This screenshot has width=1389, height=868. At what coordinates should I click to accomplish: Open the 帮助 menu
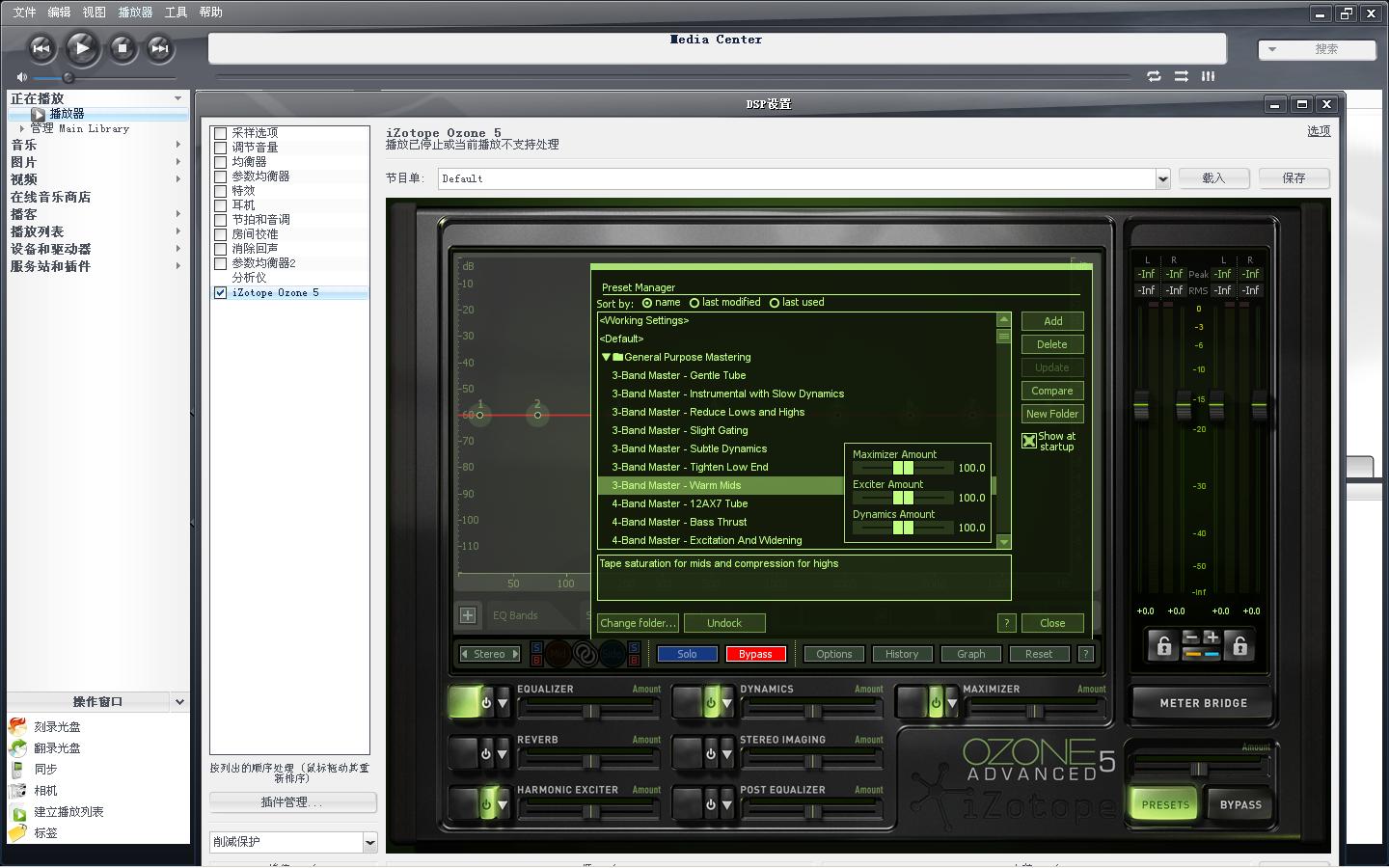coord(210,13)
